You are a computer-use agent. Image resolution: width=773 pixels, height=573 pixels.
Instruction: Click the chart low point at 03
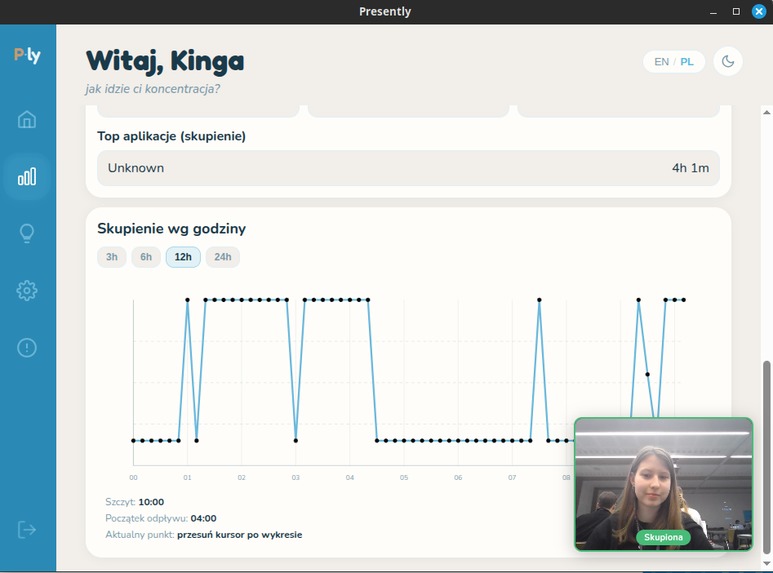click(296, 440)
